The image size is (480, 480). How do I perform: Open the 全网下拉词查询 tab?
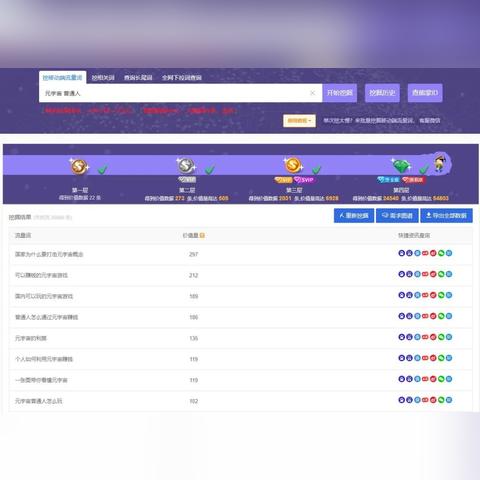pos(182,78)
